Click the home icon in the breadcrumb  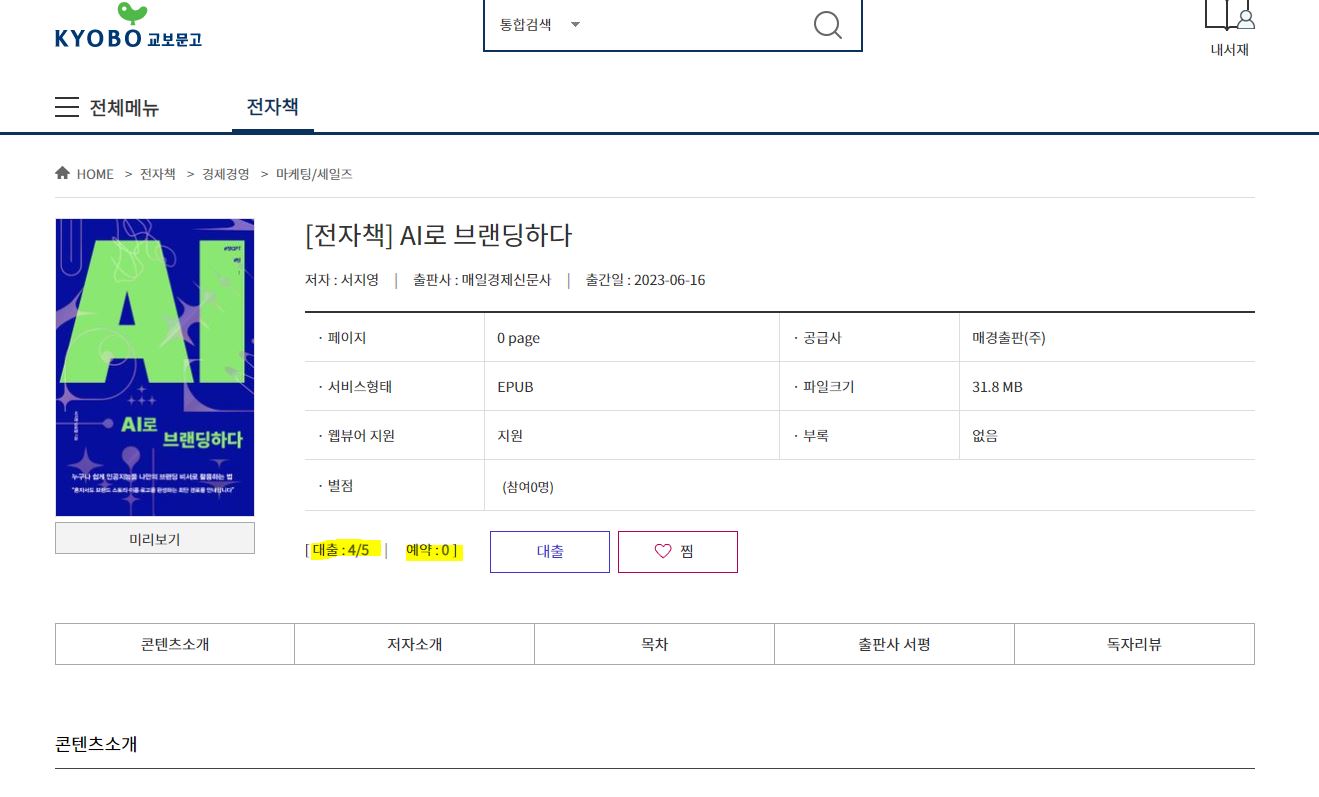pyautogui.click(x=61, y=172)
